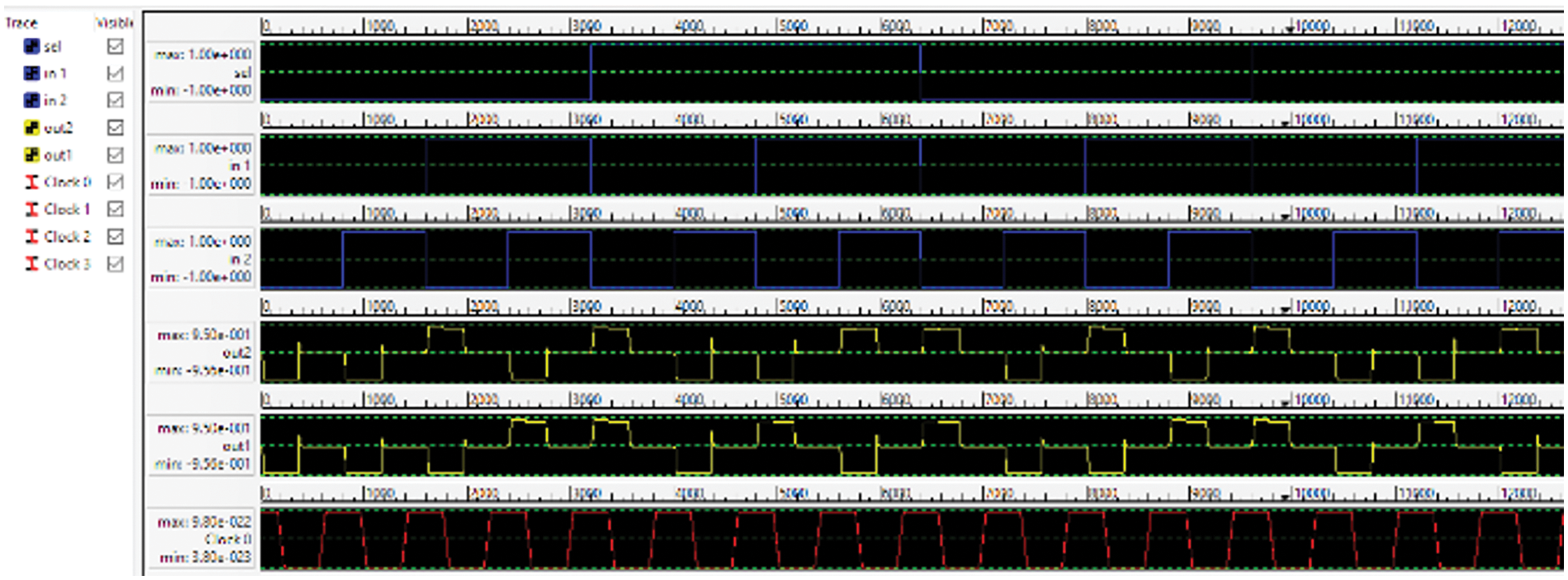Click the Visible column header

tap(114, 23)
